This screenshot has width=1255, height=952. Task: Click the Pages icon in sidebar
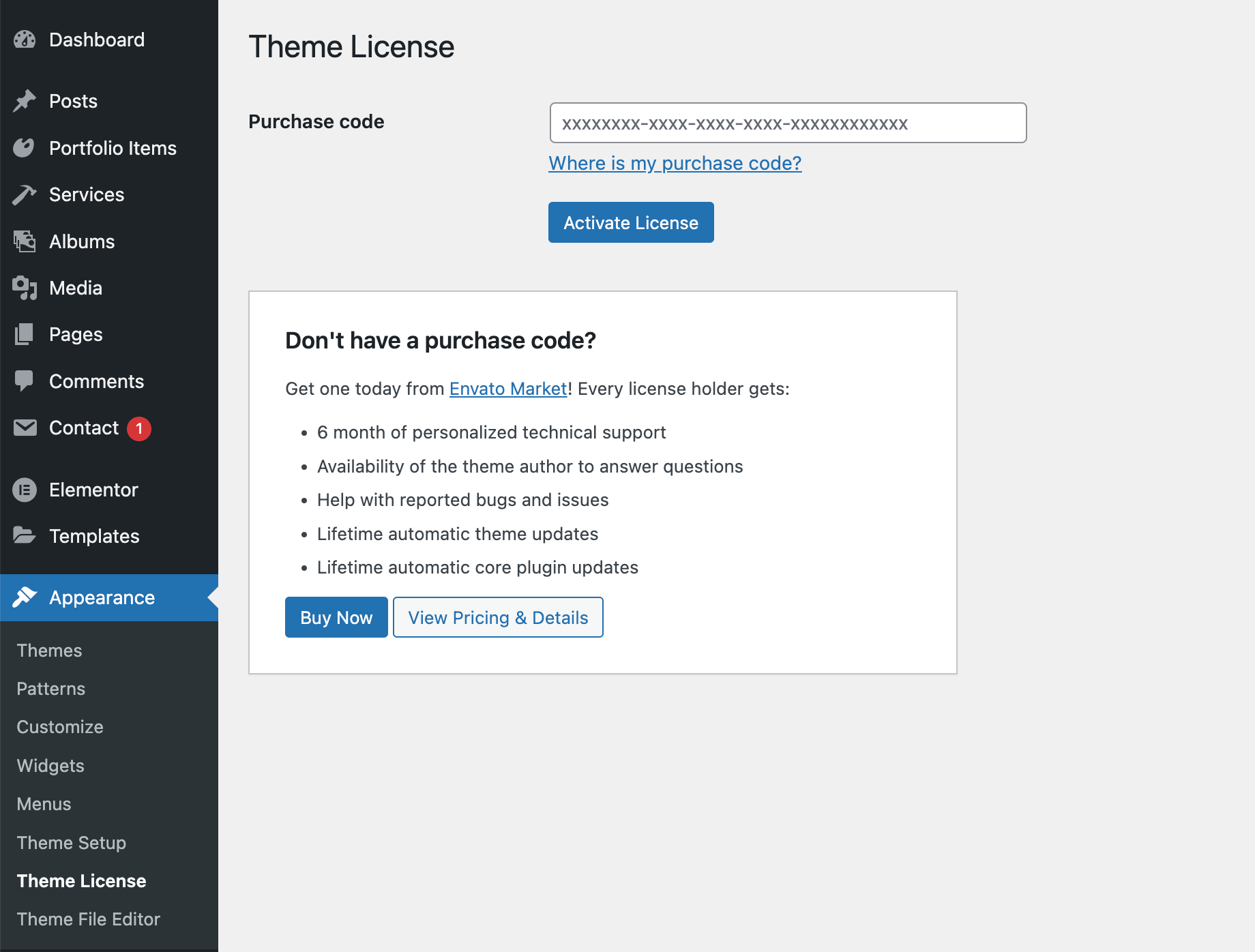point(25,335)
